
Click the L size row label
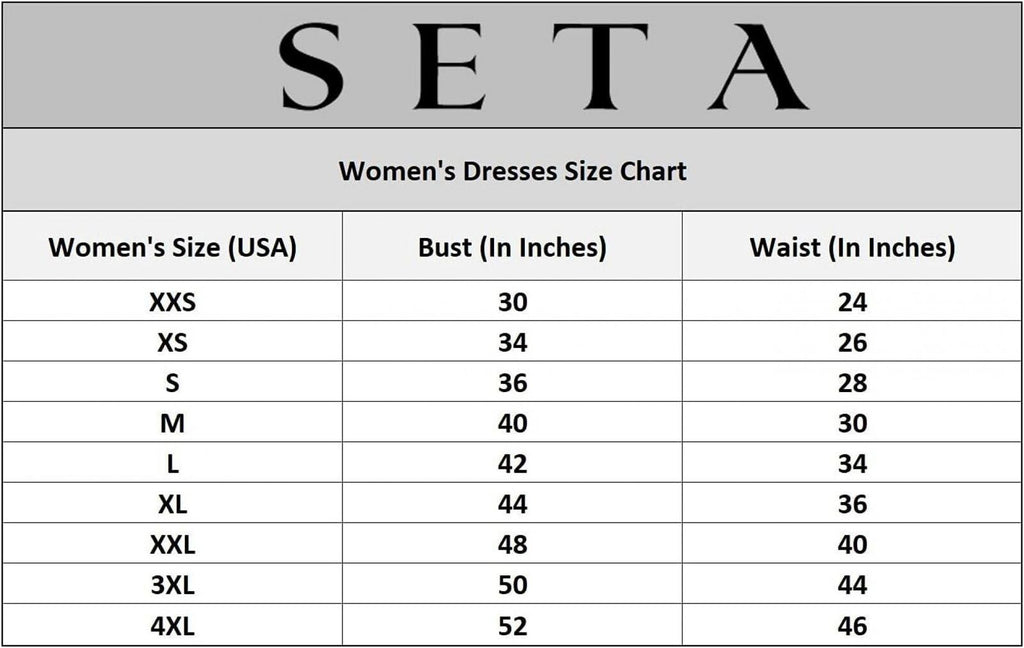click(173, 464)
